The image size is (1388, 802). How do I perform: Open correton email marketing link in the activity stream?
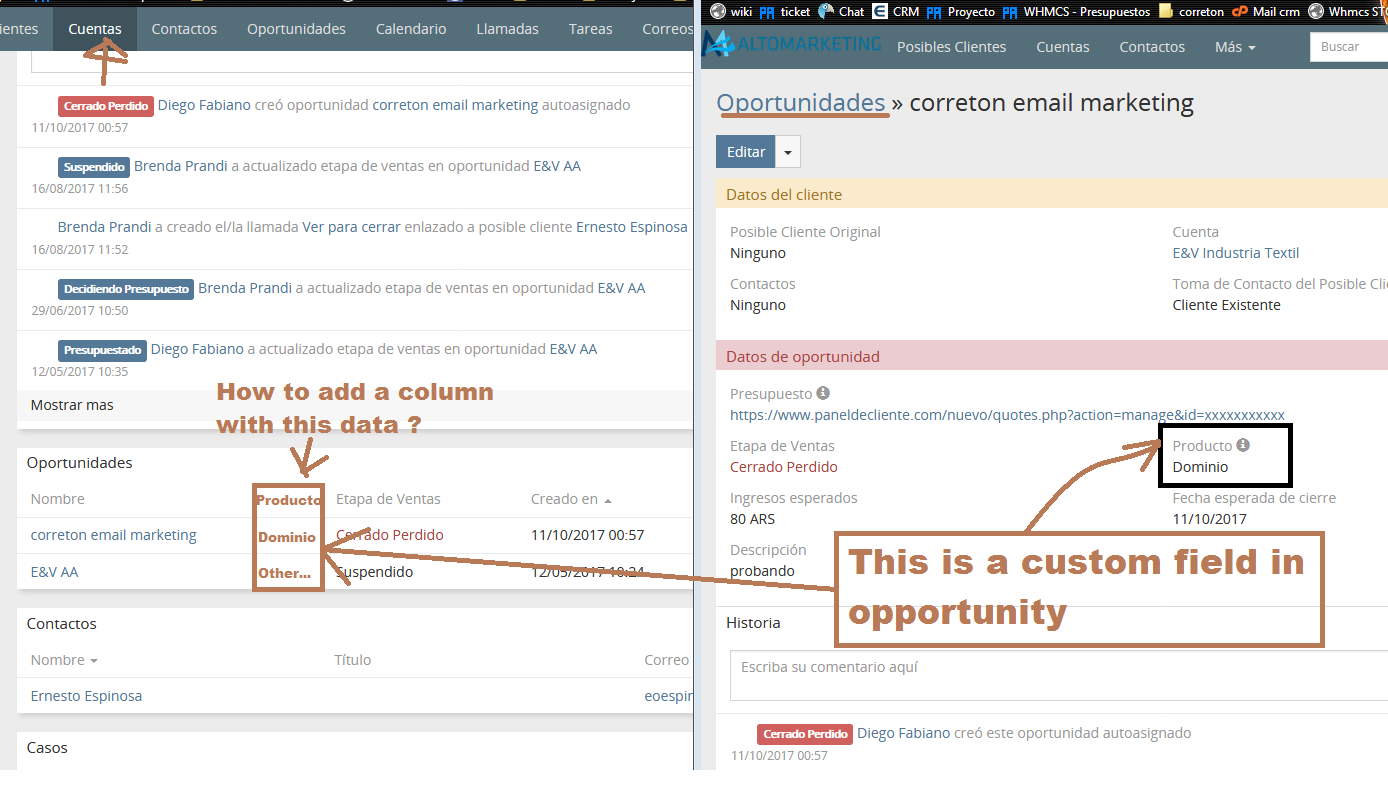(455, 105)
